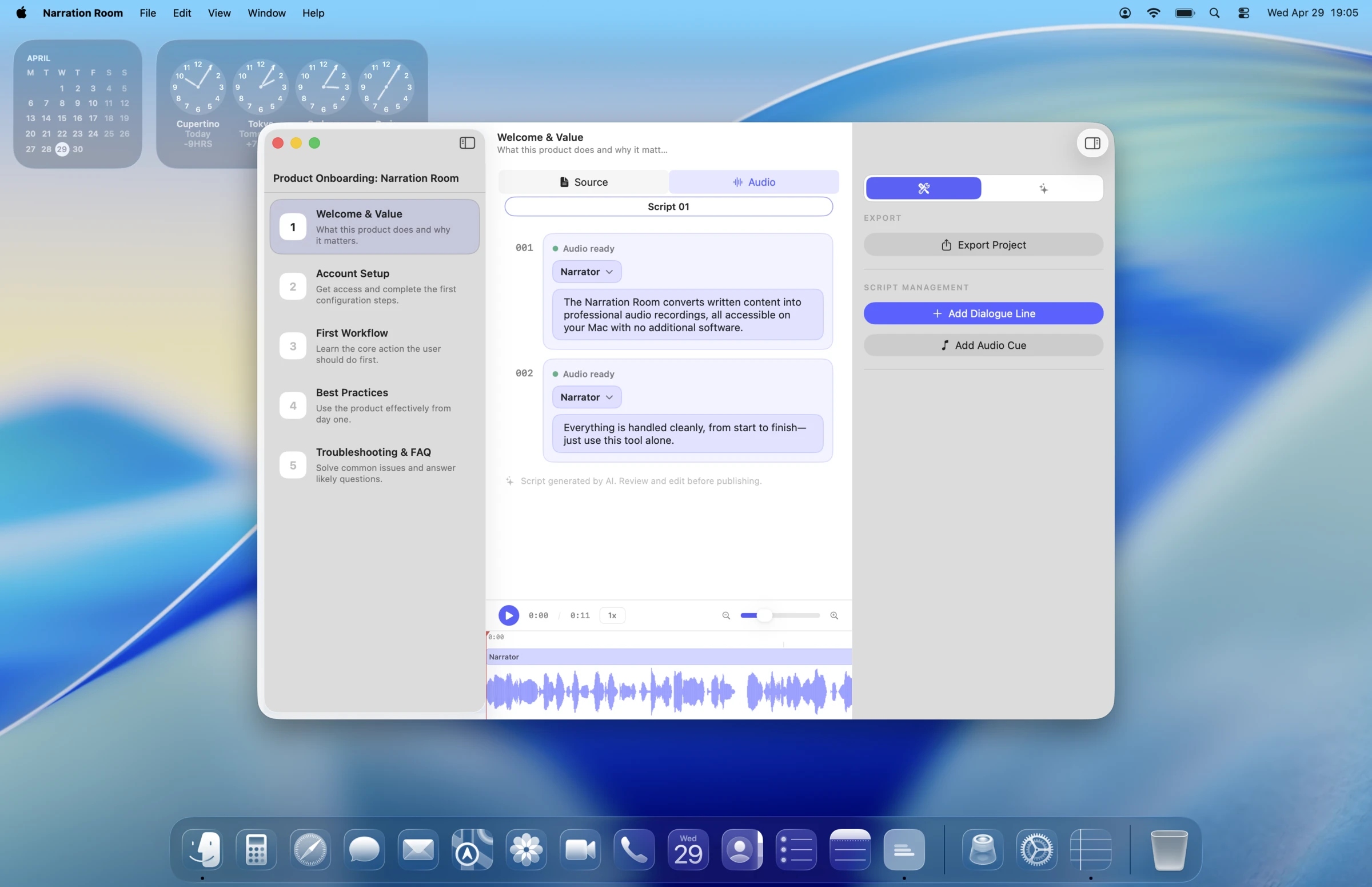Select the Account Setup section

tap(374, 287)
